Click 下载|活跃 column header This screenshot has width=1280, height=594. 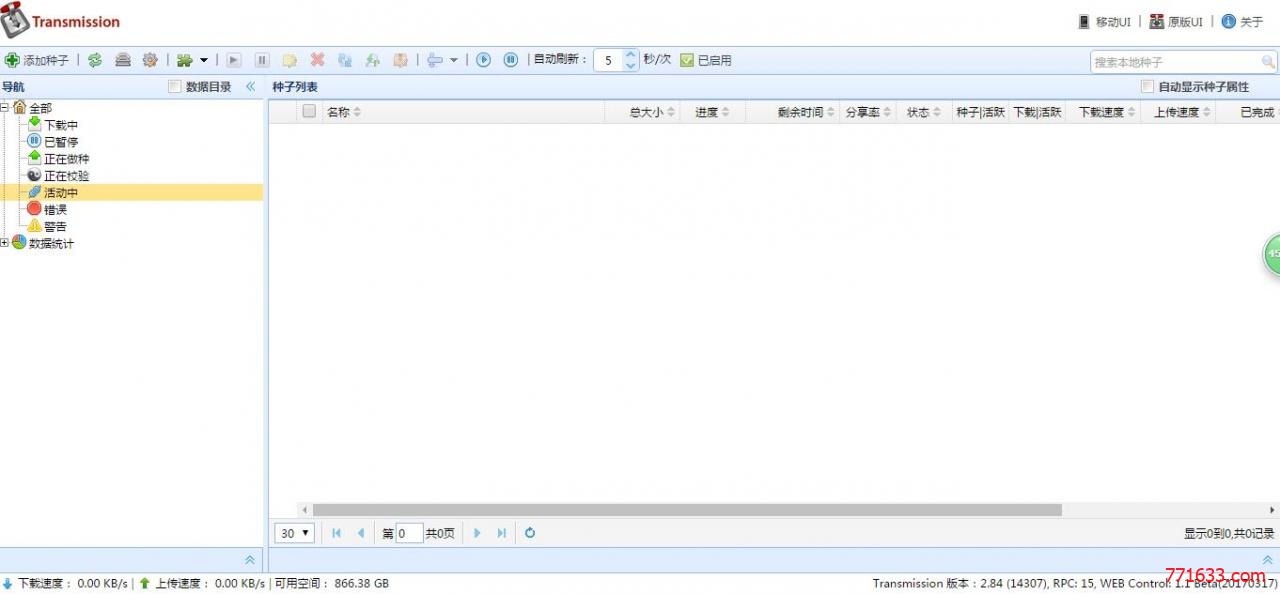pyautogui.click(x=1037, y=112)
